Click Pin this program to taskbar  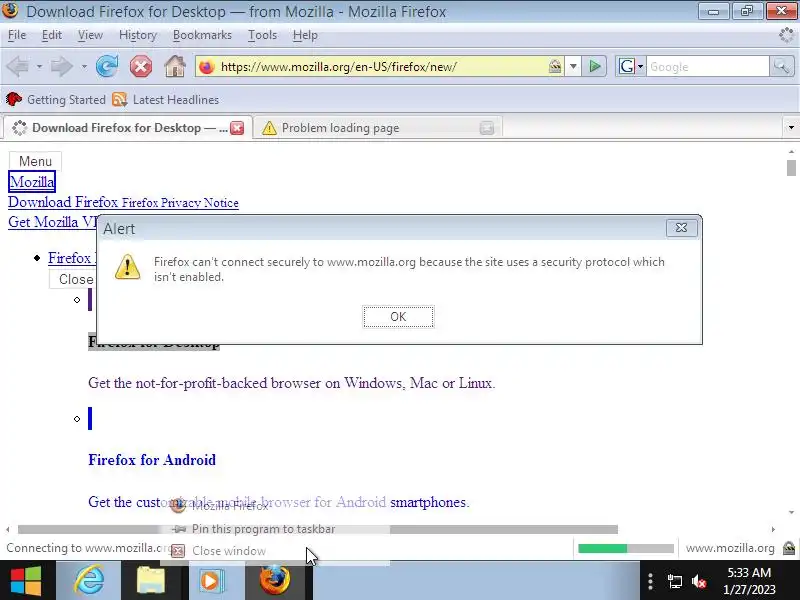263,529
